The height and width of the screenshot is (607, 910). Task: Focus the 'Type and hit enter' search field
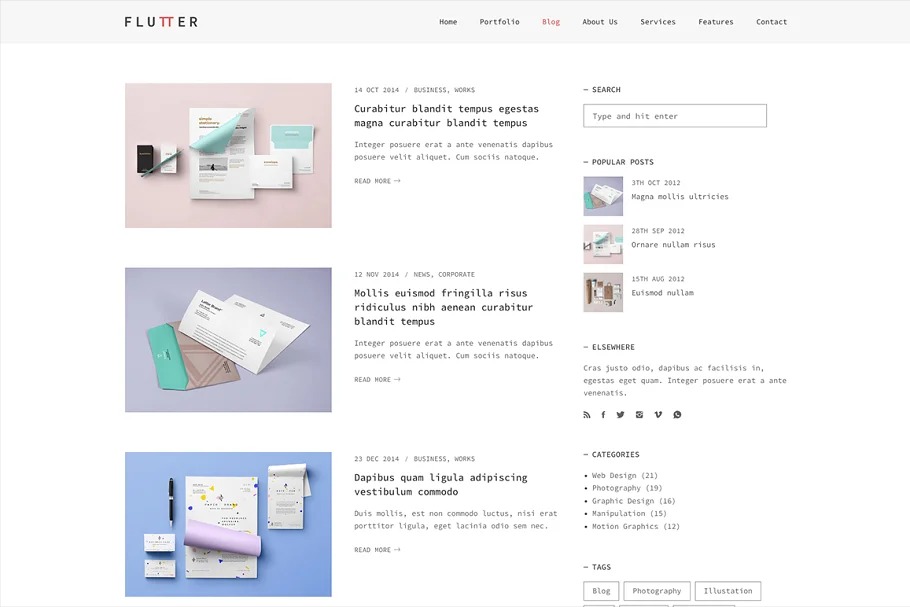coord(675,116)
